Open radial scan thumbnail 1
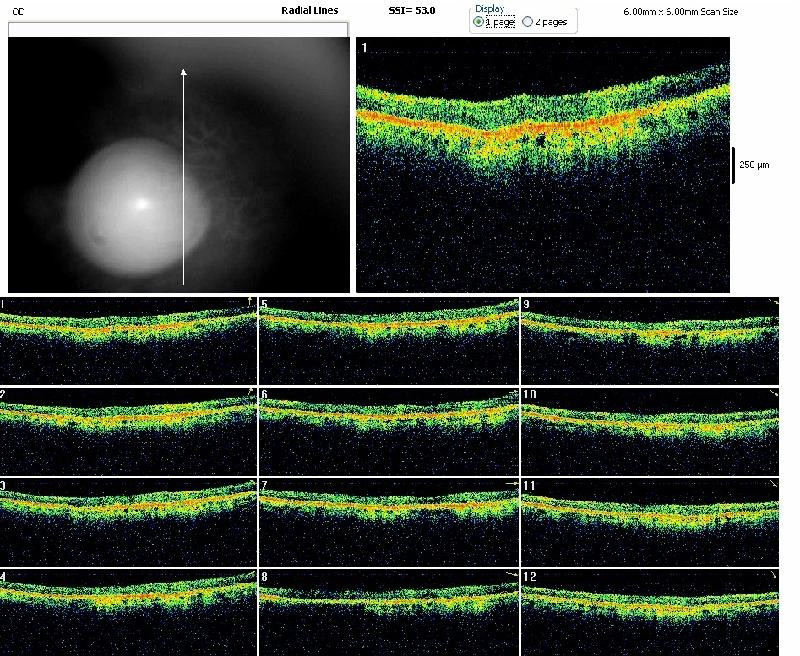The height and width of the screenshot is (656, 800). [128, 340]
